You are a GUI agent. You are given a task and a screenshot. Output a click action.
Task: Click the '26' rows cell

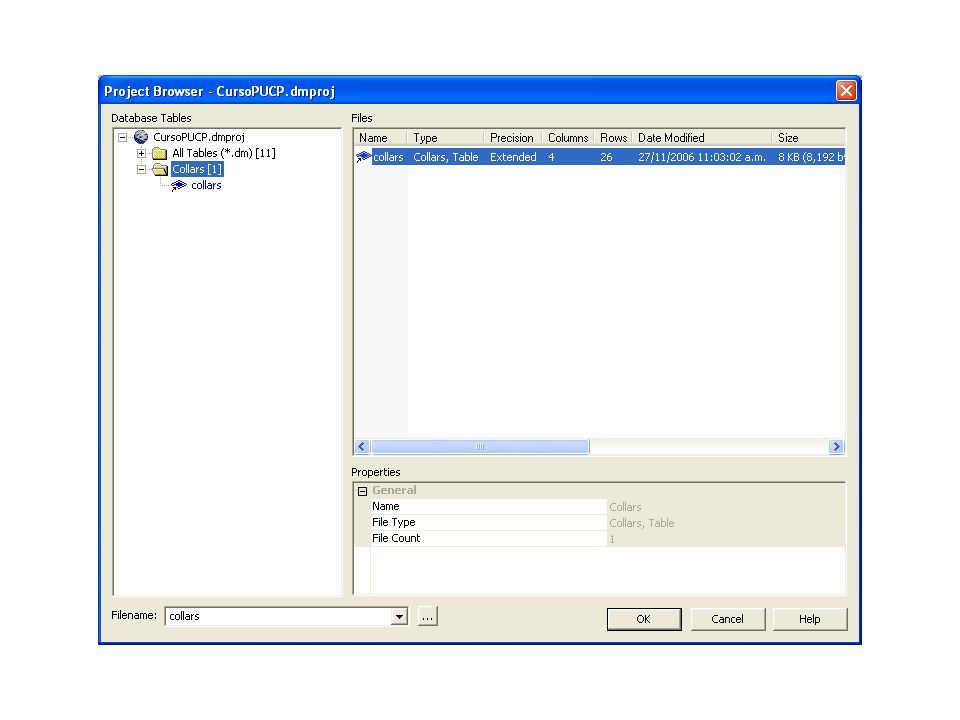606,157
